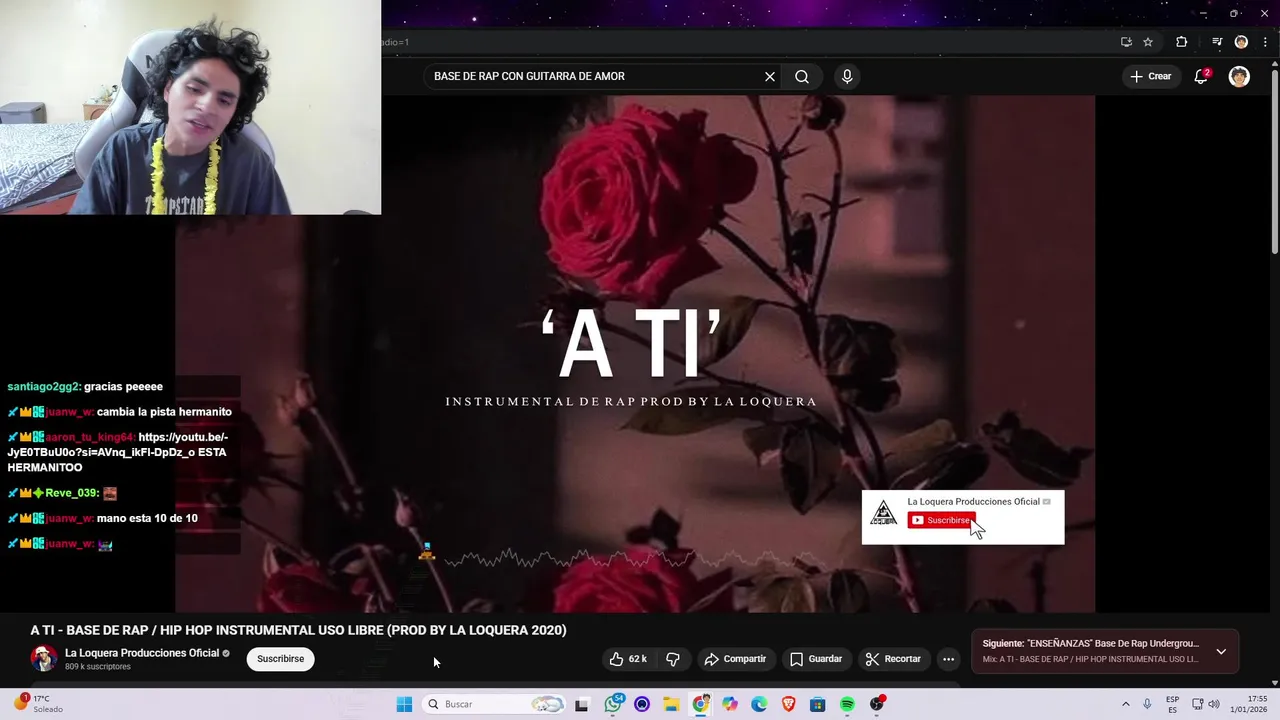This screenshot has height=720, width=1280.
Task: Subscribe using the white Suscribirse button
Action: [x=280, y=659]
